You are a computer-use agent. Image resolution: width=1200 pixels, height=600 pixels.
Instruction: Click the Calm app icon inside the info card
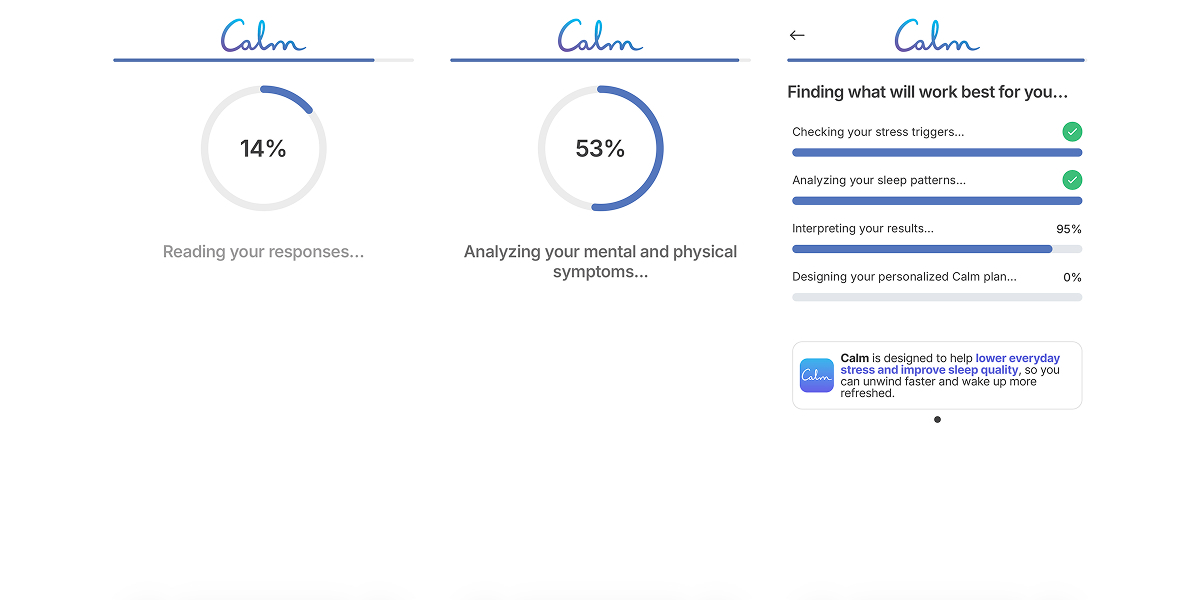(816, 375)
